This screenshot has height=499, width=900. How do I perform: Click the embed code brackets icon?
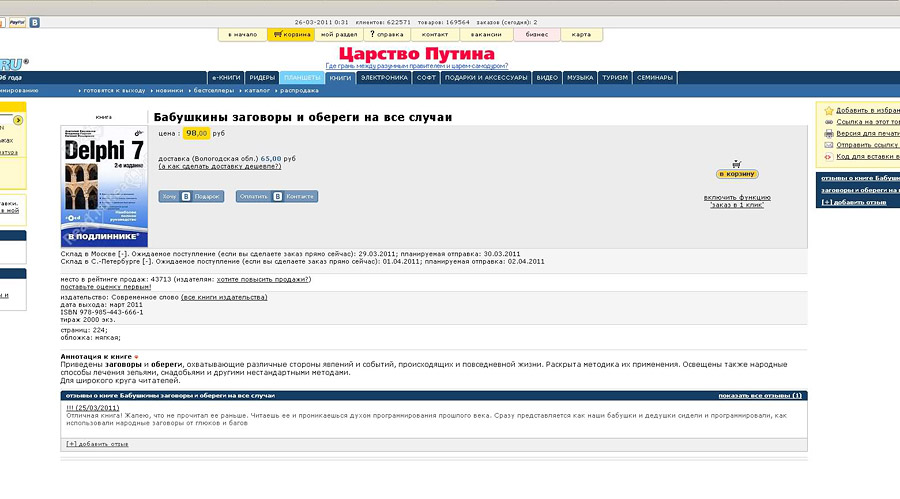coord(828,157)
